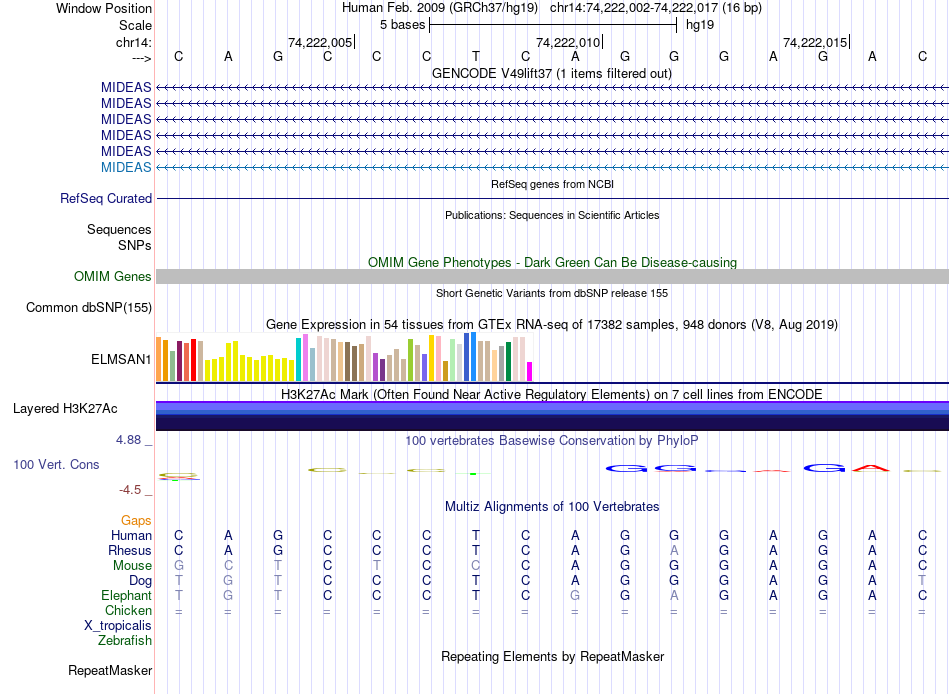Image resolution: width=950 pixels, height=694 pixels.
Task: Click the red A letter in PhyloP conservation logo
Action: [x=871, y=468]
